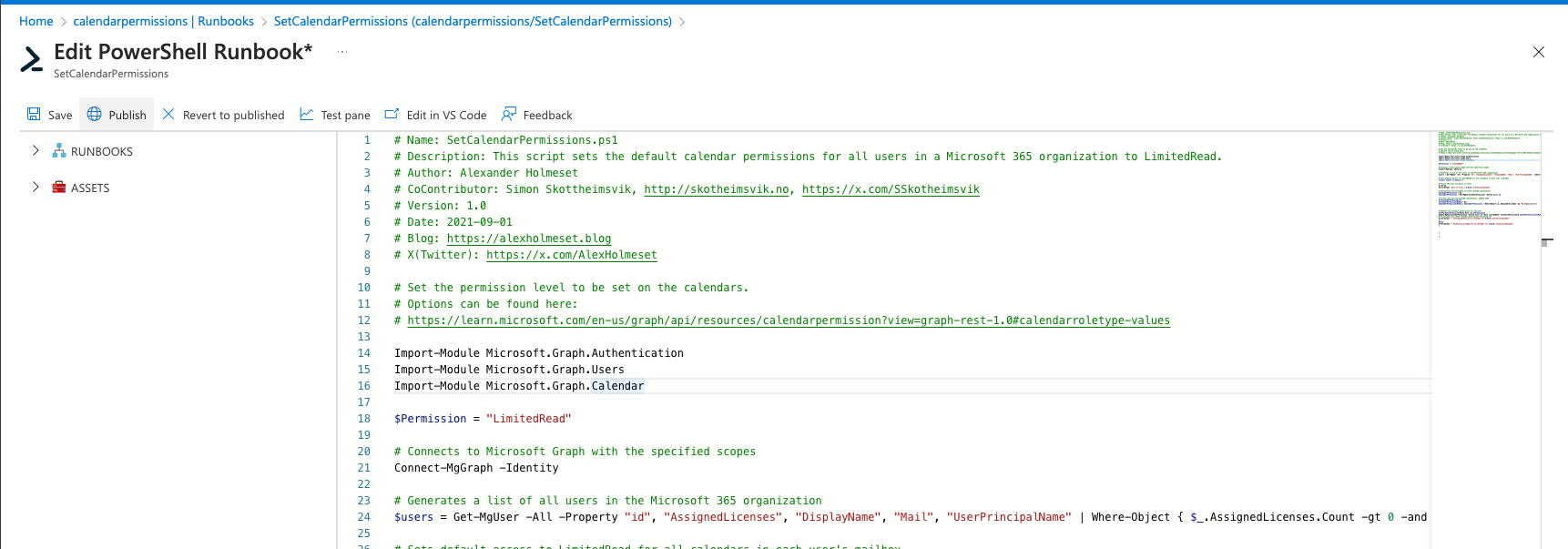Click the Revert to published X icon
This screenshot has width=1568, height=549.
tap(168, 115)
